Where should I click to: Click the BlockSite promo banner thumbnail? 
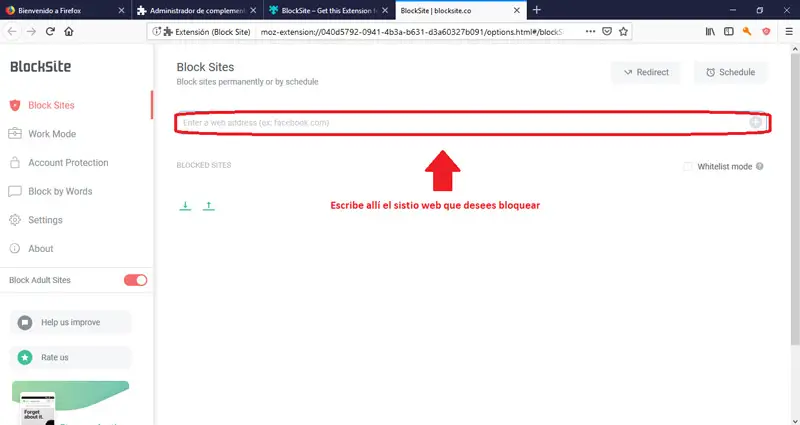tap(70, 403)
